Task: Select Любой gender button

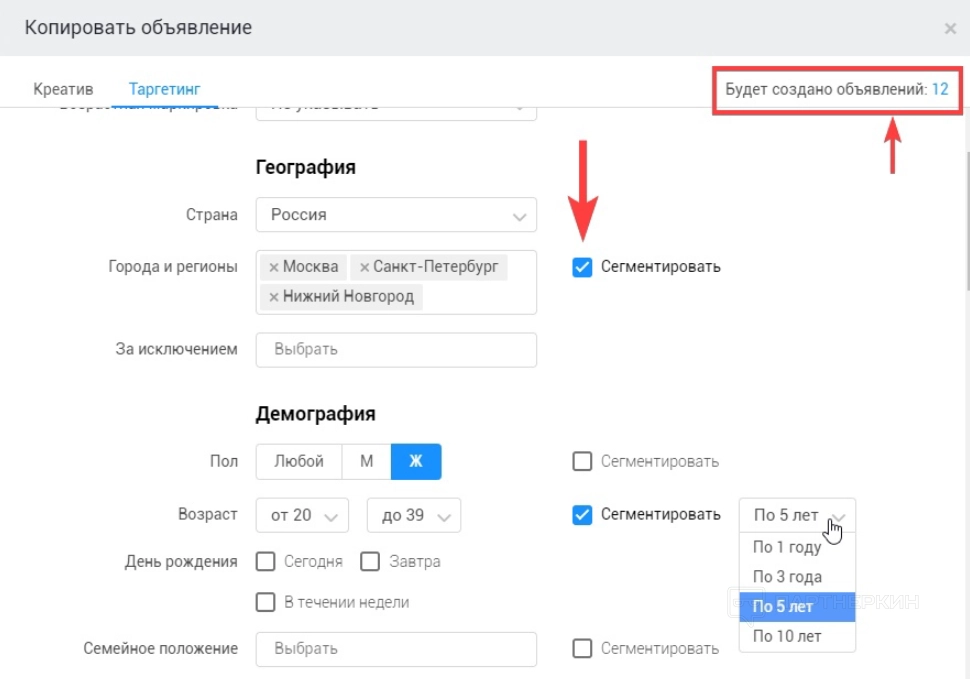Action: [299, 461]
